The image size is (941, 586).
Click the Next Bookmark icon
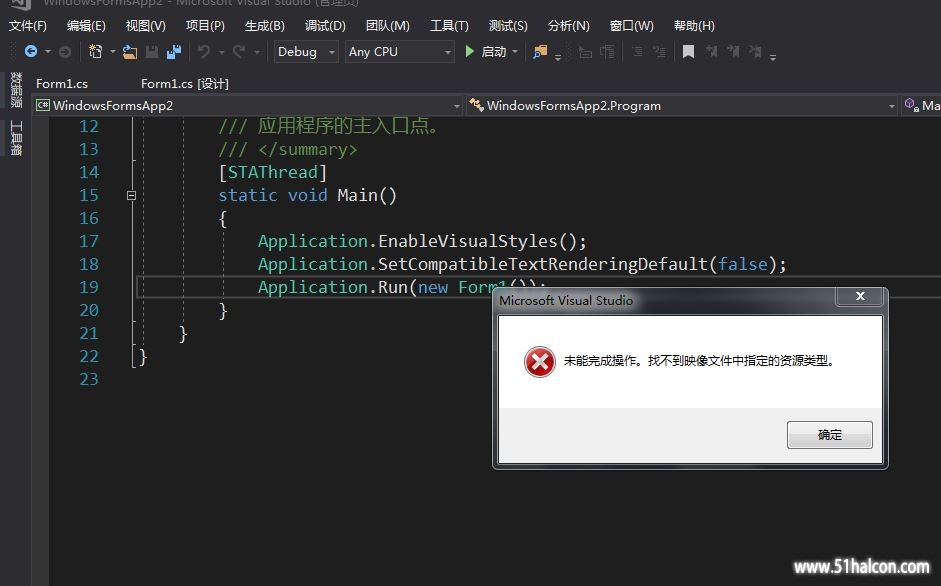coord(733,52)
